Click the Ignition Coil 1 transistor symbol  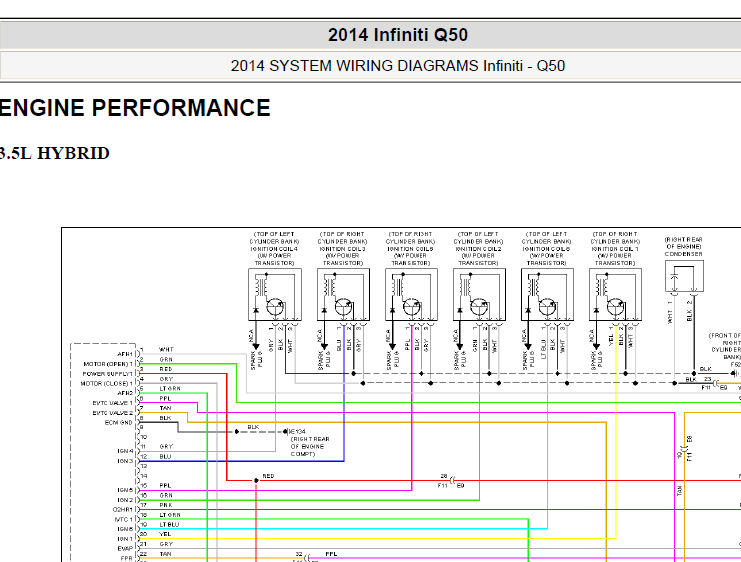[x=616, y=307]
